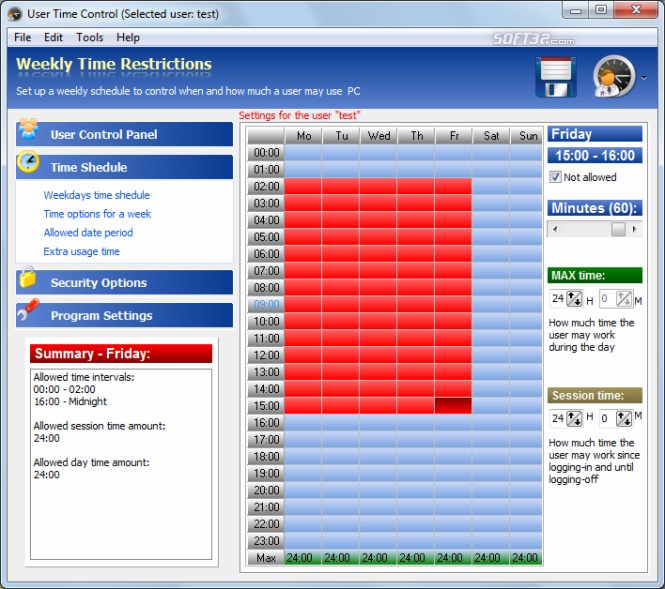665x589 pixels.
Task: Click the application icon in title bar
Action: 14,14
